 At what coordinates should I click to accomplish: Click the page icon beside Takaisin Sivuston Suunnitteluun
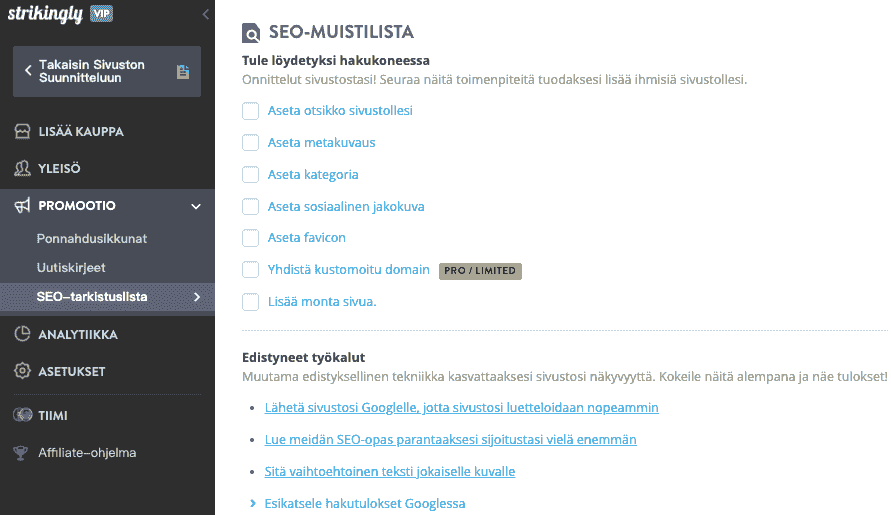(x=183, y=72)
